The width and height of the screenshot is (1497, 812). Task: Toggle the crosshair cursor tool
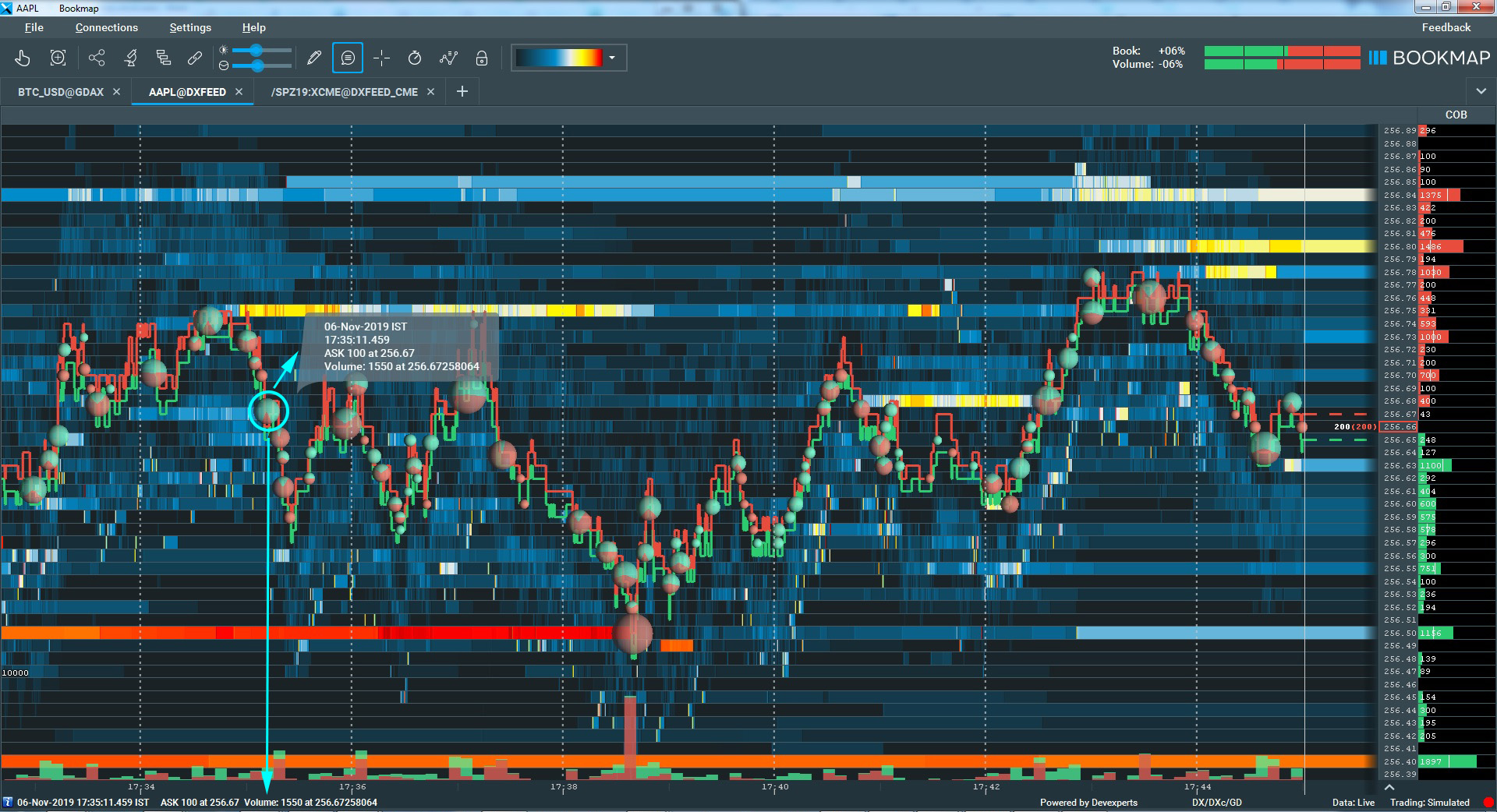(381, 58)
